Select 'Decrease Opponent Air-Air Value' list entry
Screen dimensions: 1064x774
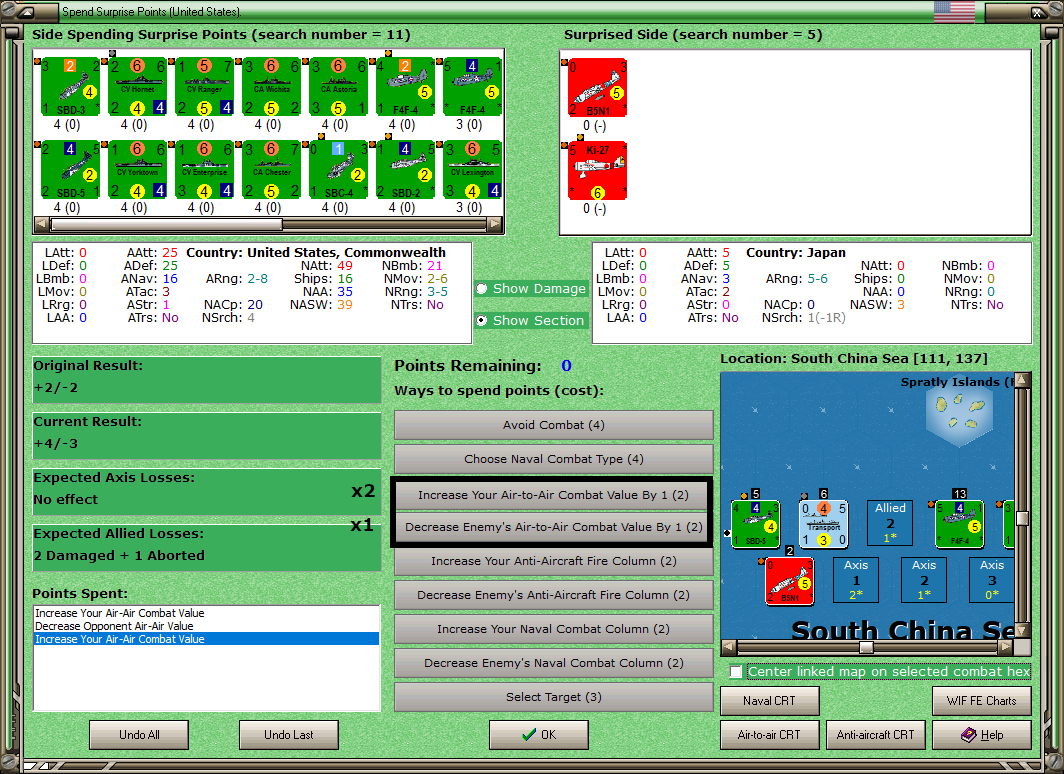tap(114, 626)
